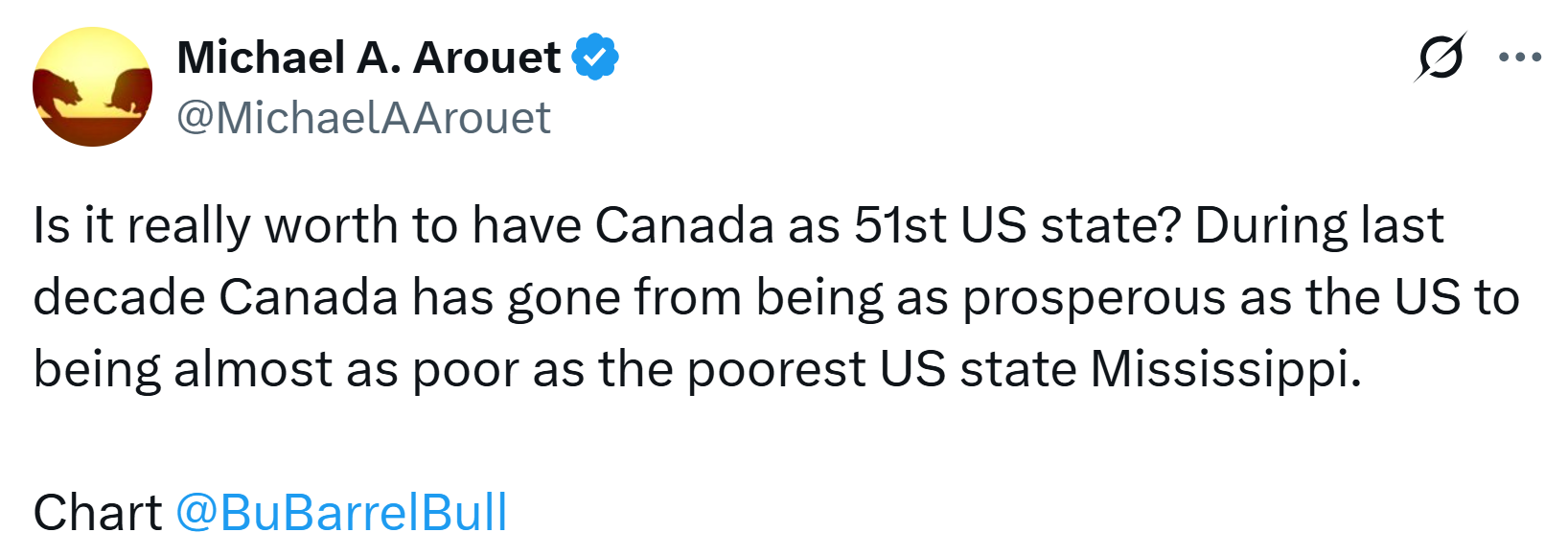
Task: Click the blue verified checkmark badge
Action: [x=595, y=58]
